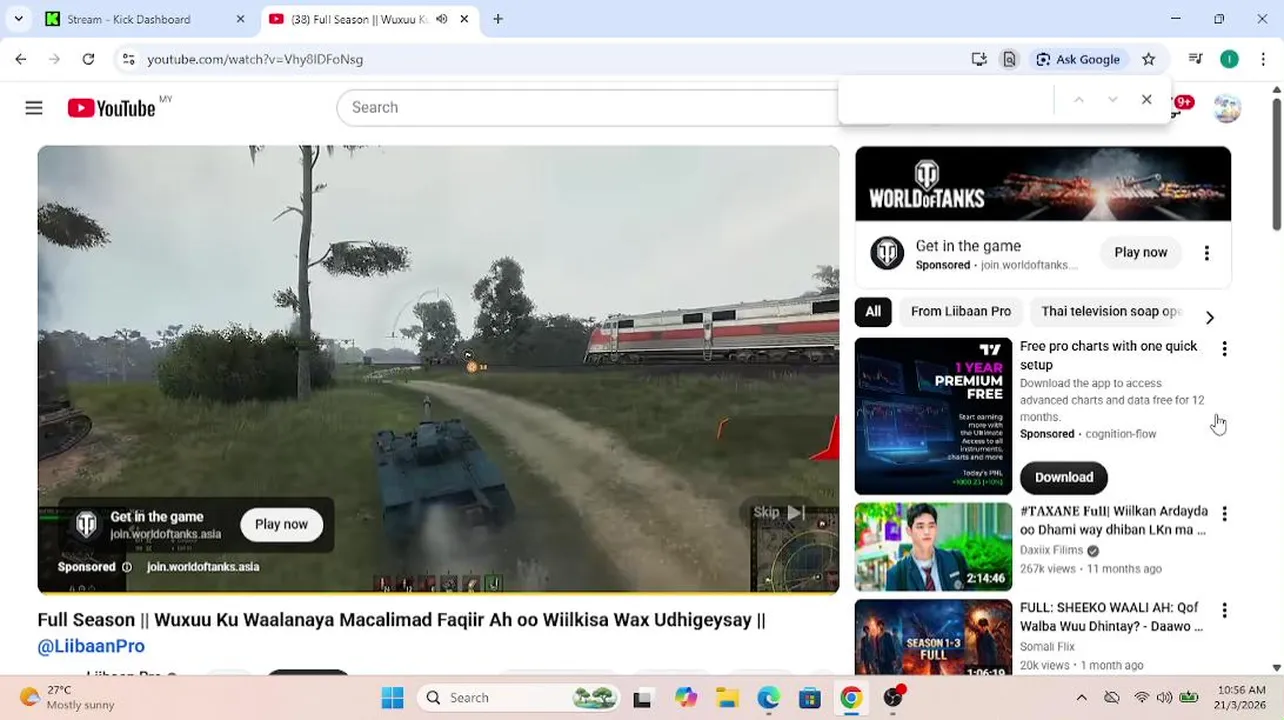Image resolution: width=1284 pixels, height=720 pixels.
Task: Click the Windows taskbar search box
Action: pos(520,697)
